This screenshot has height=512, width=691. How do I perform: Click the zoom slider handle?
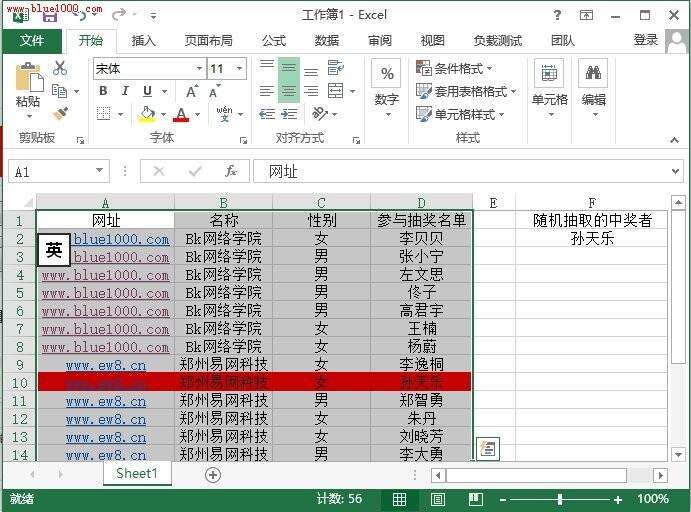560,499
